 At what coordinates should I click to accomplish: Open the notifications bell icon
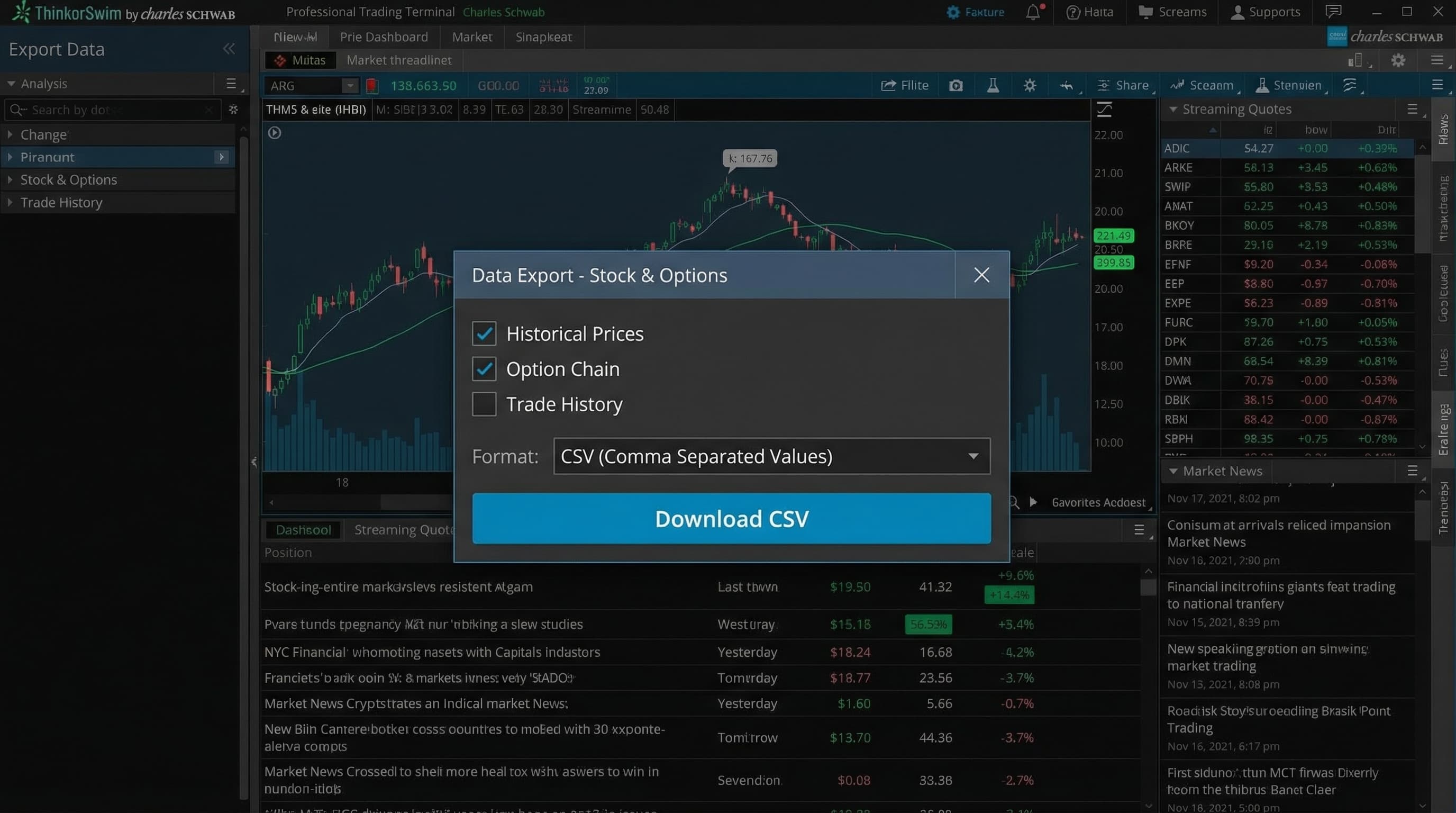click(1033, 12)
